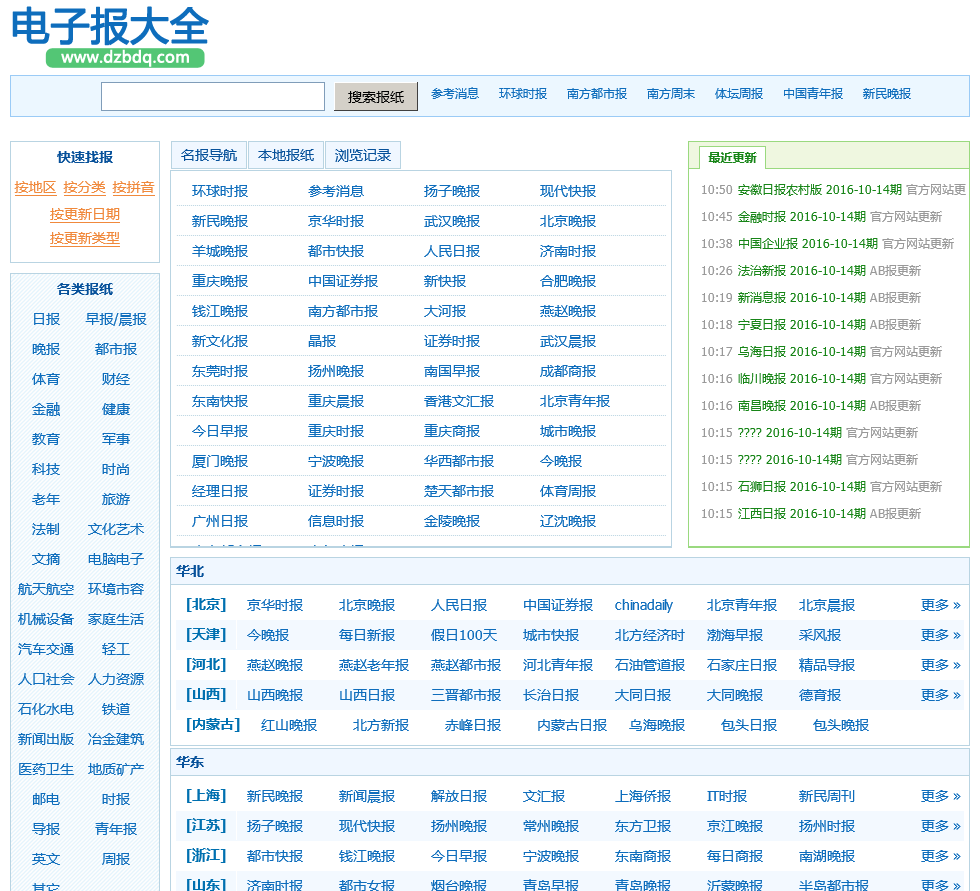The image size is (980, 891).
Task: Click the 电子报大全 site logo
Action: pyautogui.click(x=110, y=36)
